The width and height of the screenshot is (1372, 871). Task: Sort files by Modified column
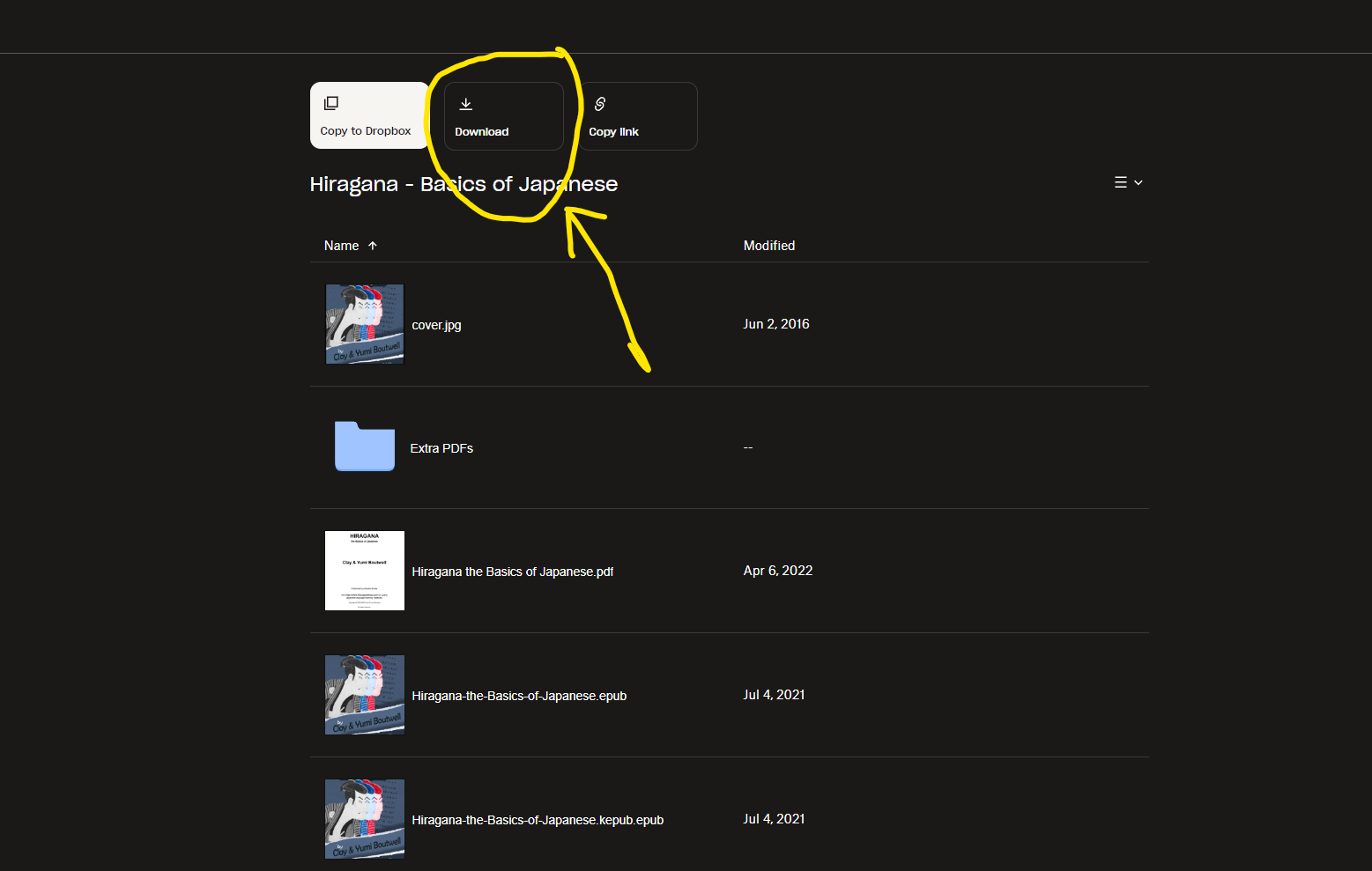pos(769,246)
